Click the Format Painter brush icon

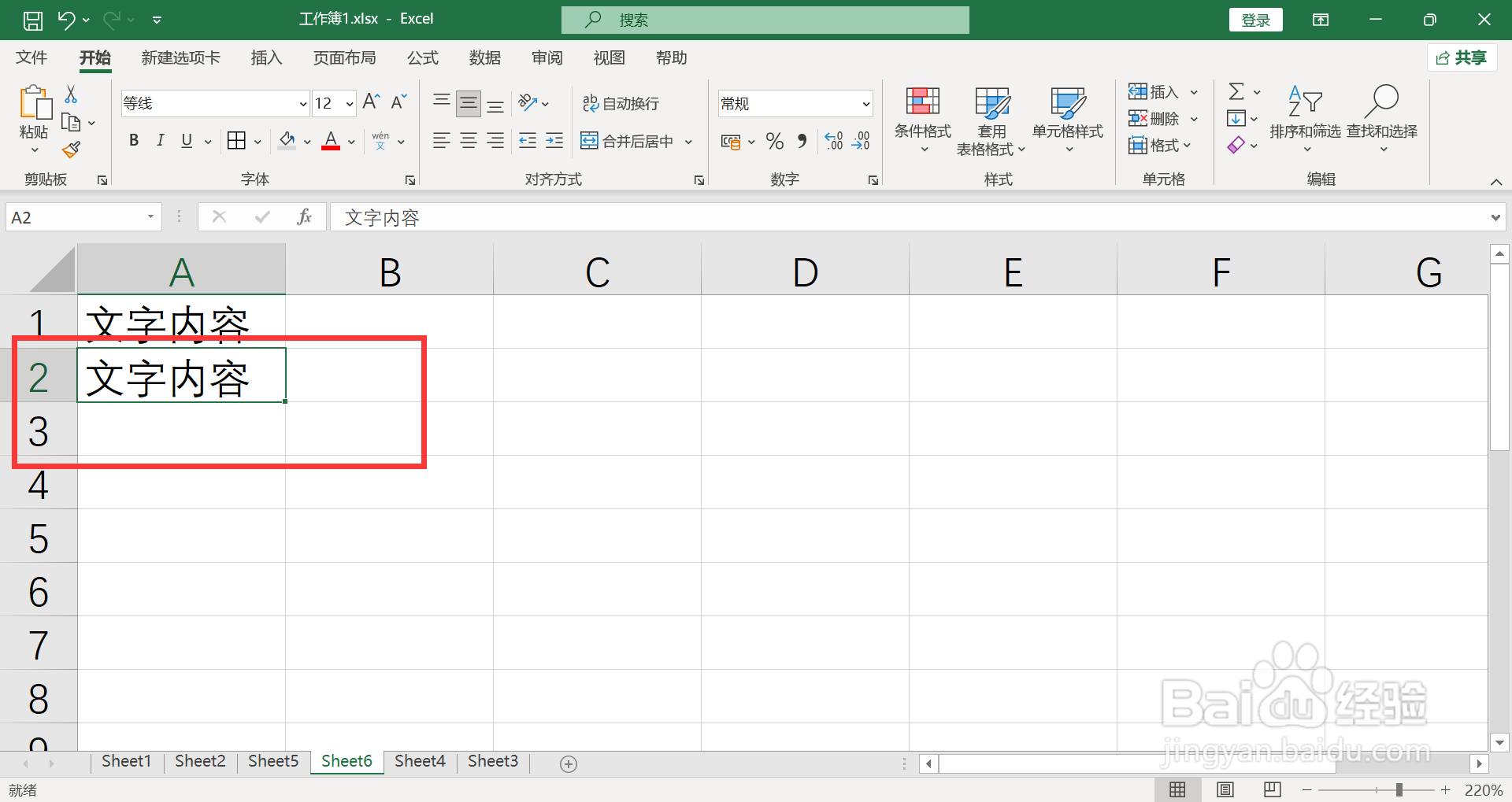(x=71, y=150)
